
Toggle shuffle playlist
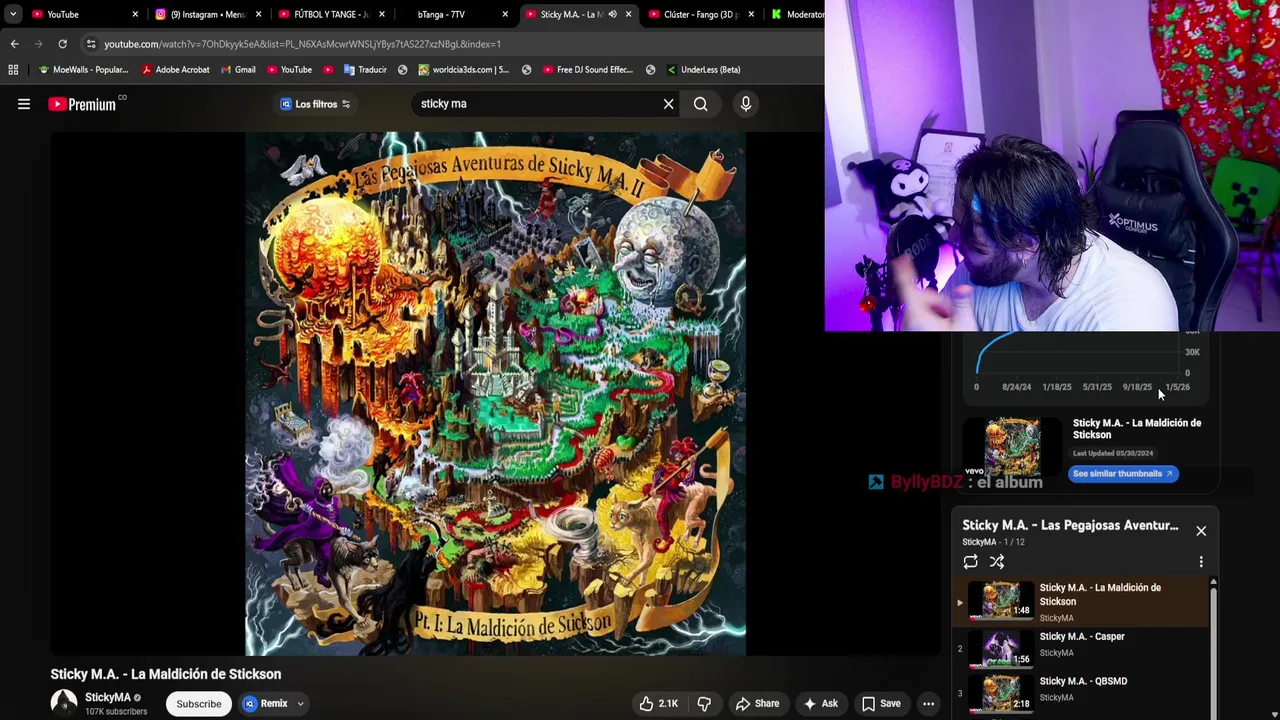[997, 562]
